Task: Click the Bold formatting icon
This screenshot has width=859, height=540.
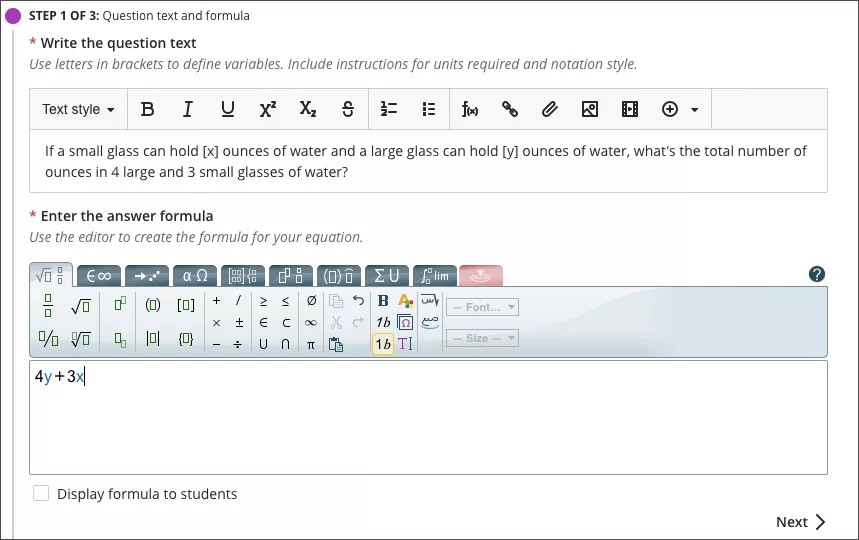Action: pos(148,110)
